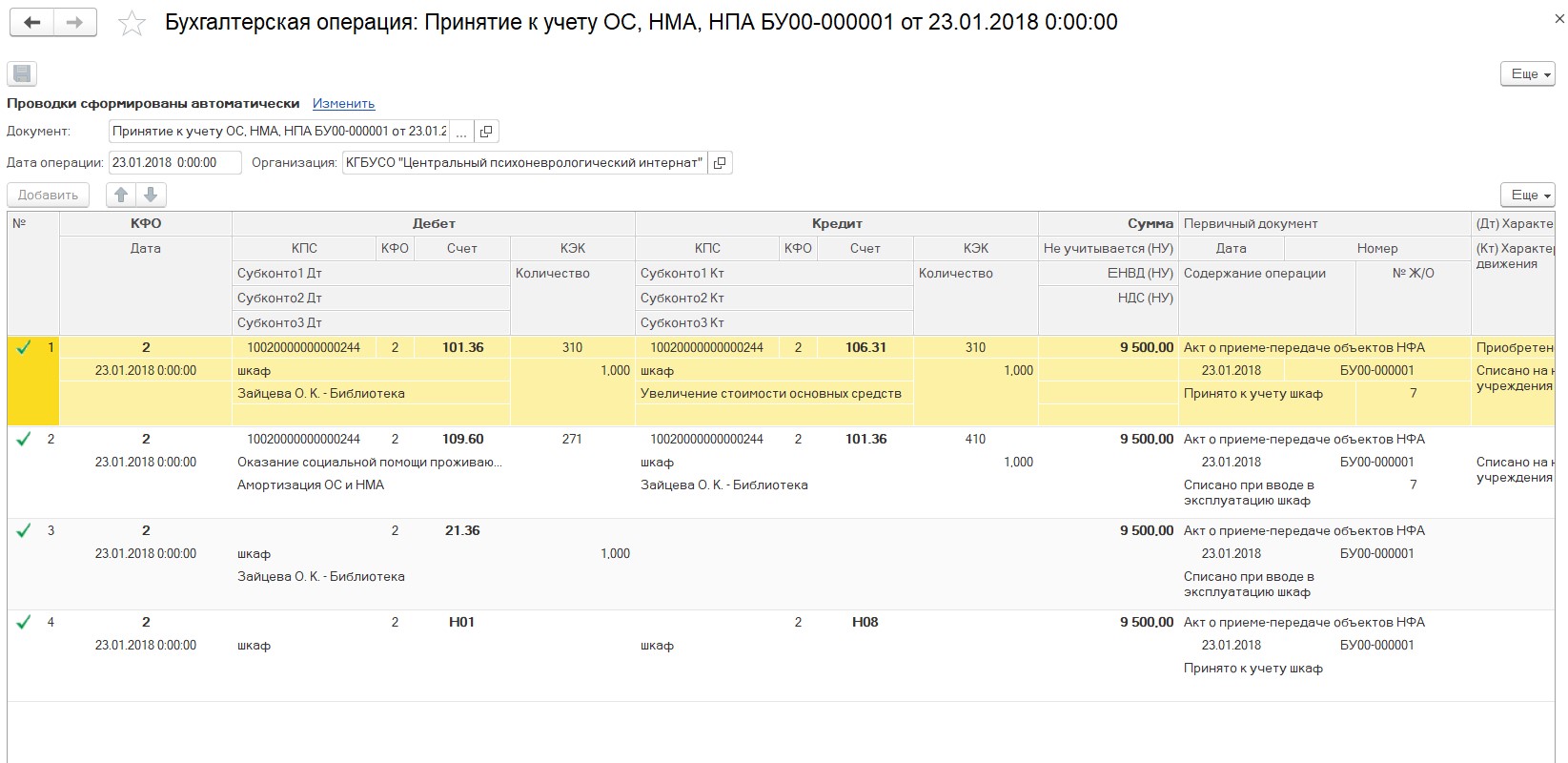Image resolution: width=1568 pixels, height=763 pixels.
Task: Click the Дата операции field
Action: coord(175,163)
